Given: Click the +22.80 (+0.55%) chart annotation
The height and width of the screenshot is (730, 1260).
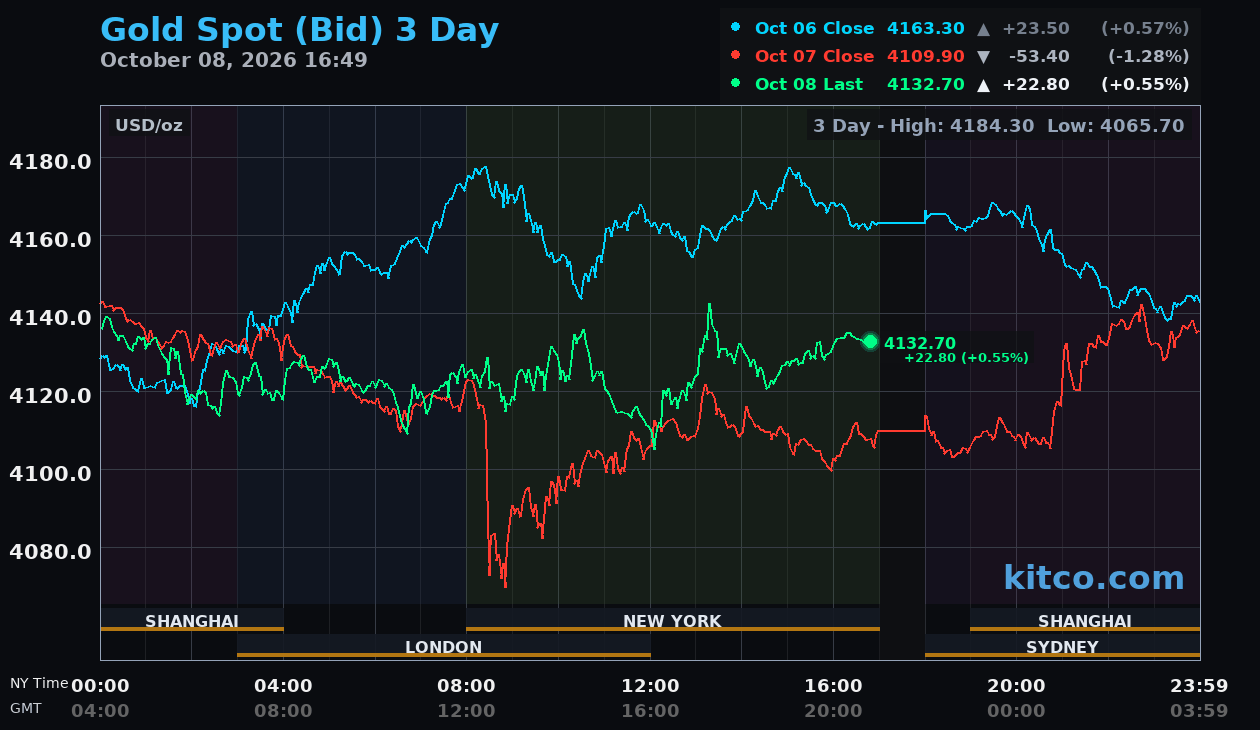Looking at the screenshot, I should pyautogui.click(x=966, y=358).
